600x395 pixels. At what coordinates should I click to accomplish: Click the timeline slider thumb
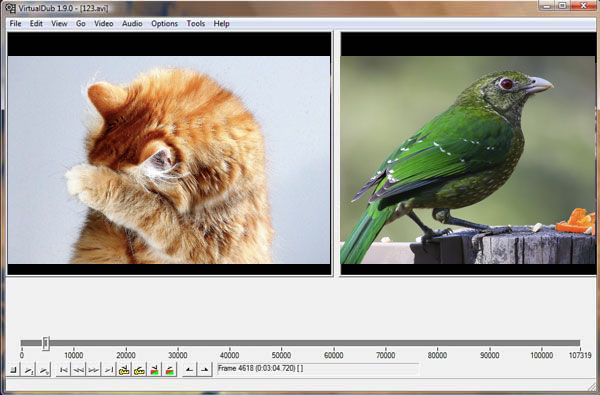pyautogui.click(x=46, y=343)
